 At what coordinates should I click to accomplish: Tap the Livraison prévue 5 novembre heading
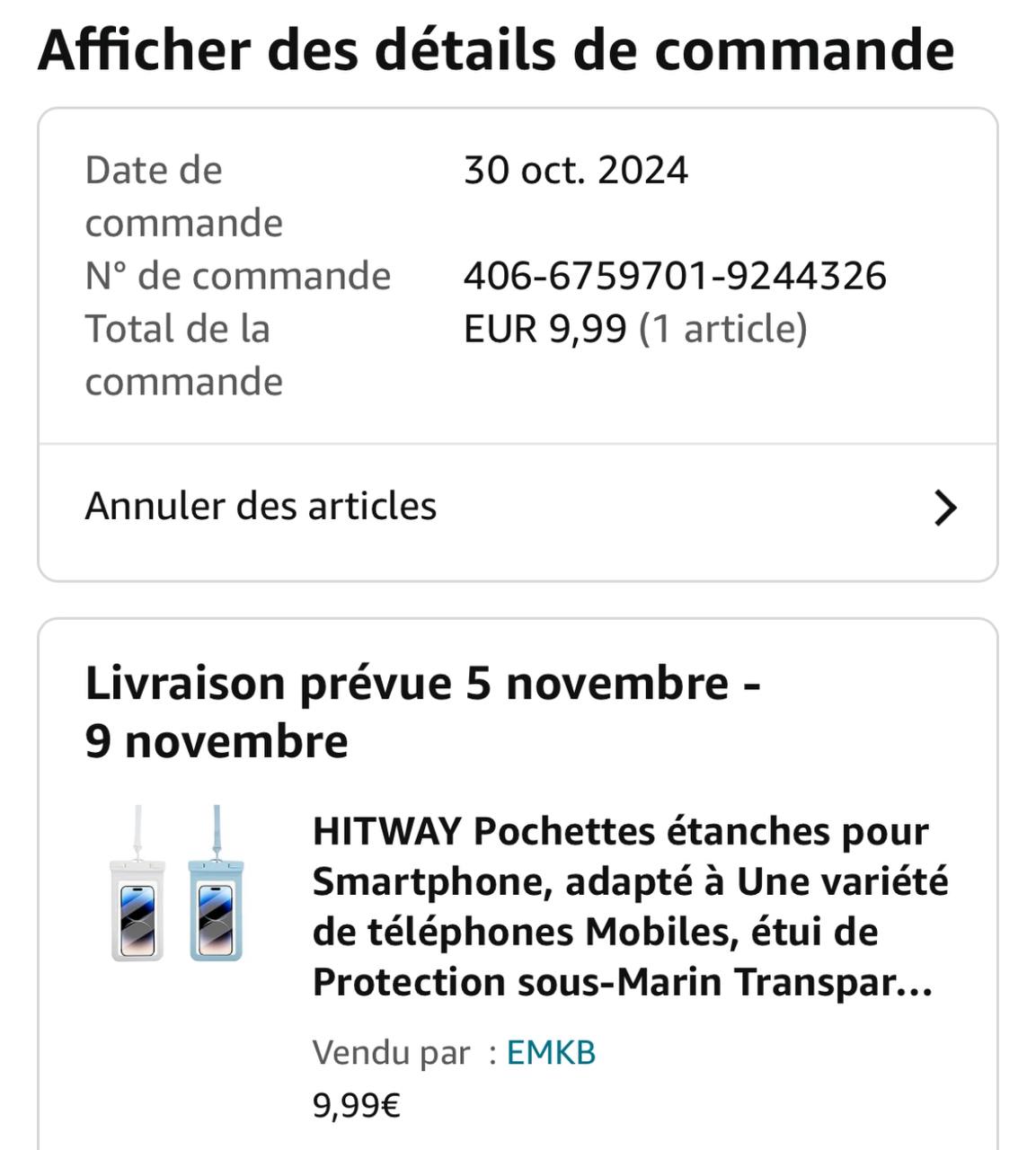click(x=422, y=684)
